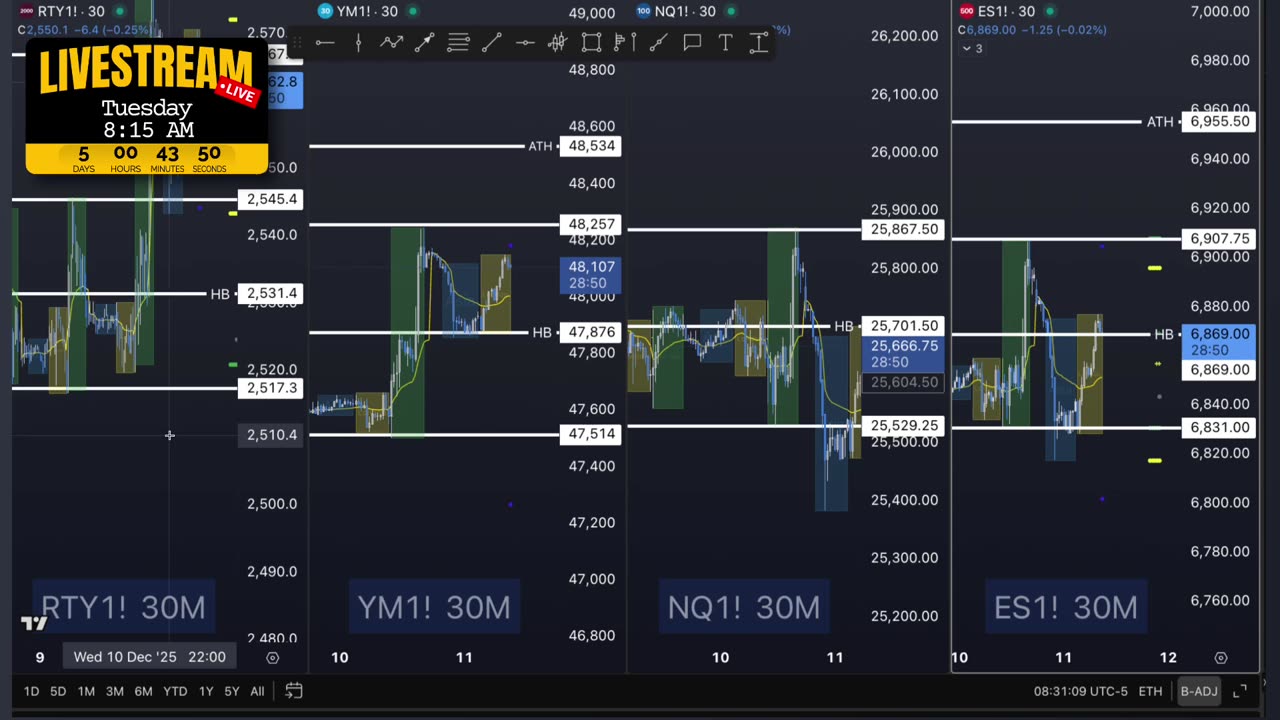Set date range to 6M
1280x720 pixels.
click(143, 691)
